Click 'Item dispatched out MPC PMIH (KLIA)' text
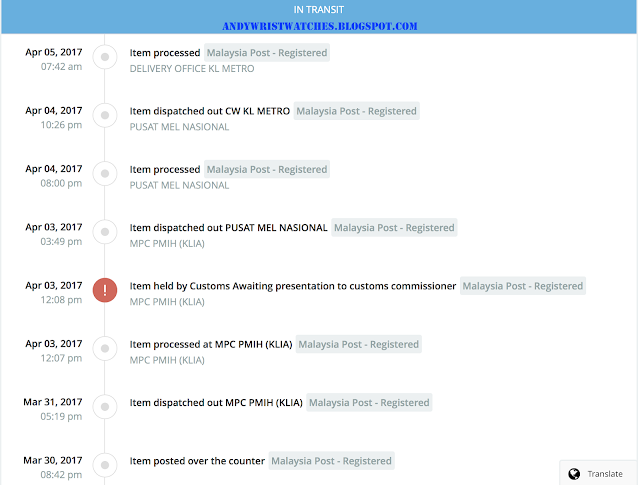The width and height of the screenshot is (640, 485). pyautogui.click(x=216, y=403)
